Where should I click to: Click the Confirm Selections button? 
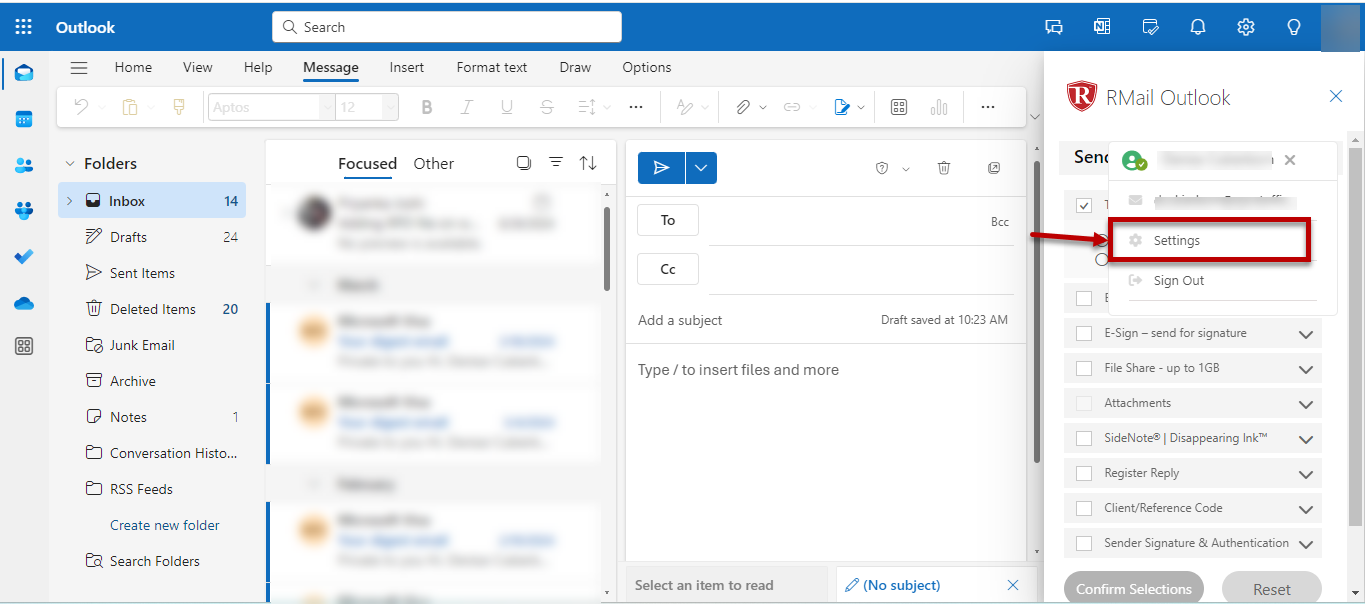1133,589
